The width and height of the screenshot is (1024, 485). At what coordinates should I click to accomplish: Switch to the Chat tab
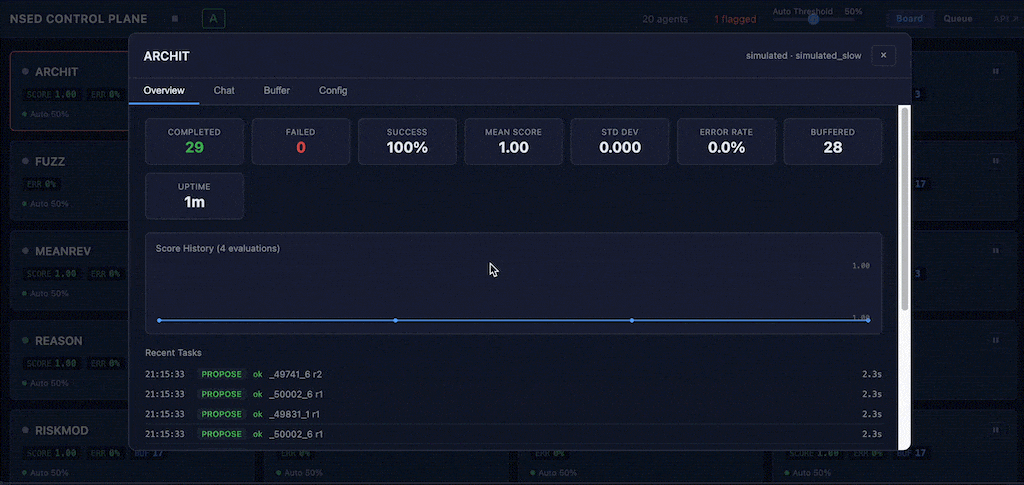[224, 91]
